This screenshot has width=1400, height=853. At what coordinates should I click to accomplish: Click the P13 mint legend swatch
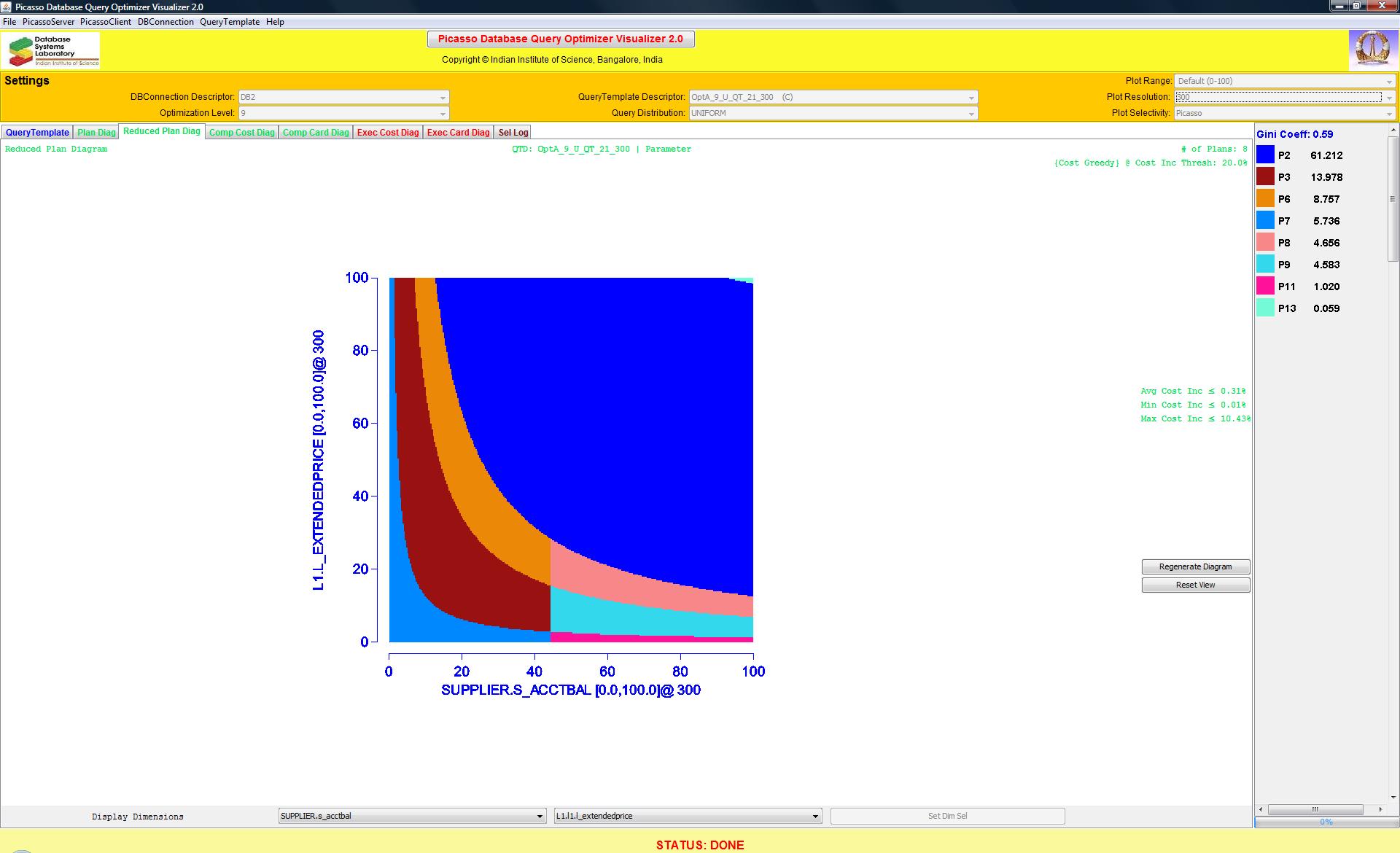click(1265, 308)
